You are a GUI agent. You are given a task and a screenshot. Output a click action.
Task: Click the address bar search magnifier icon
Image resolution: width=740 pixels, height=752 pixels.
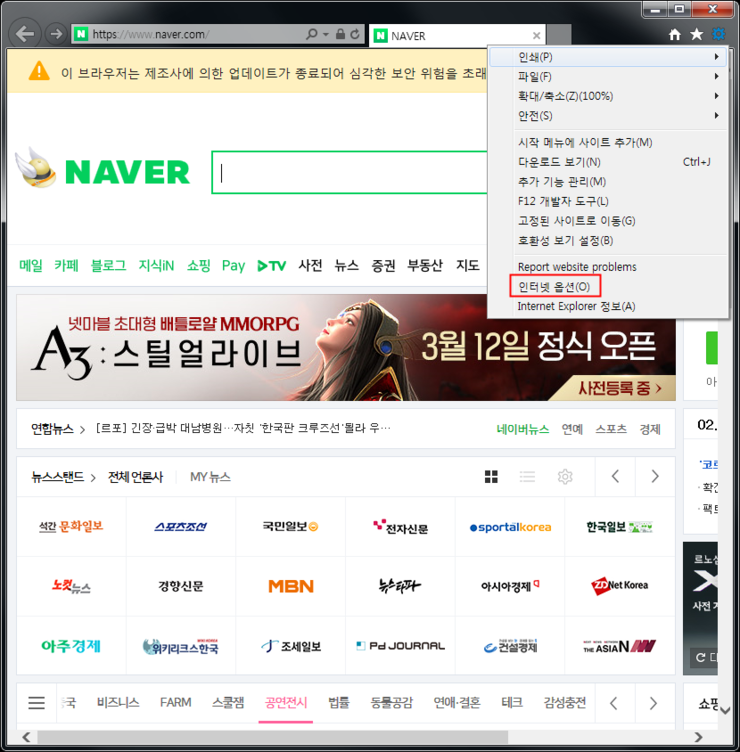312,34
